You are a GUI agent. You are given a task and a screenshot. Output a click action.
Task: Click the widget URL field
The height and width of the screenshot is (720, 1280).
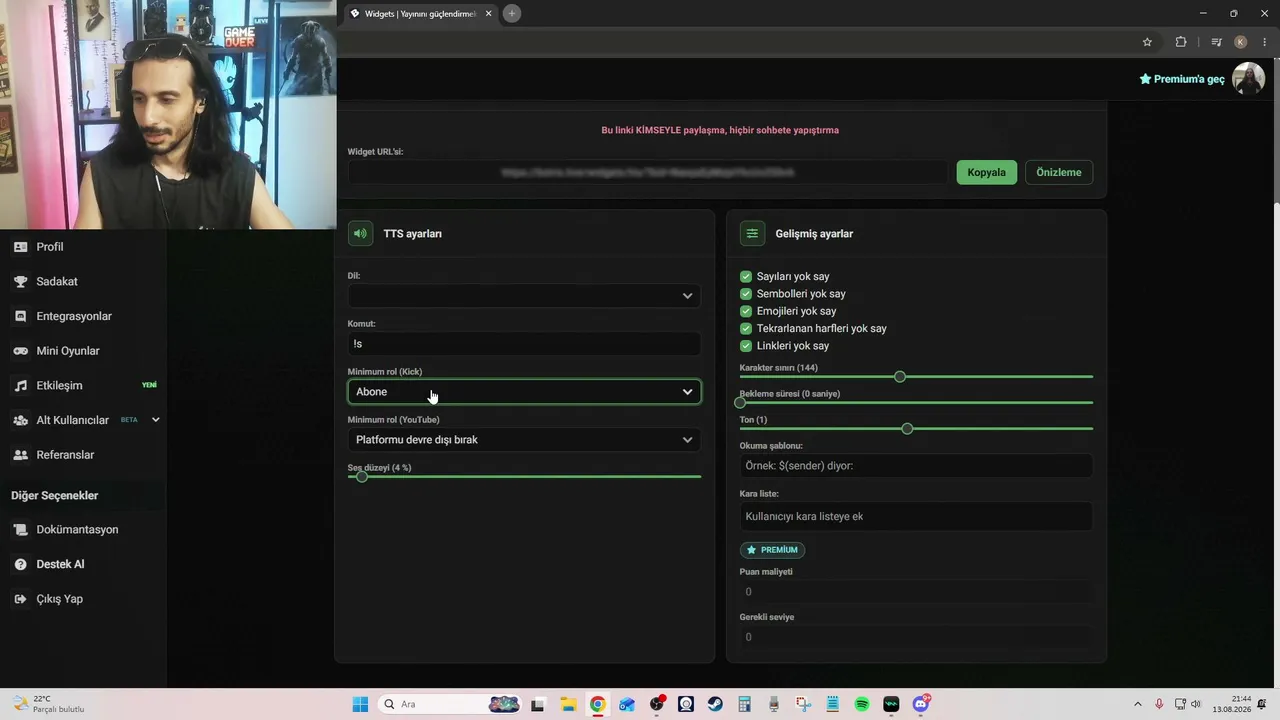tap(647, 172)
